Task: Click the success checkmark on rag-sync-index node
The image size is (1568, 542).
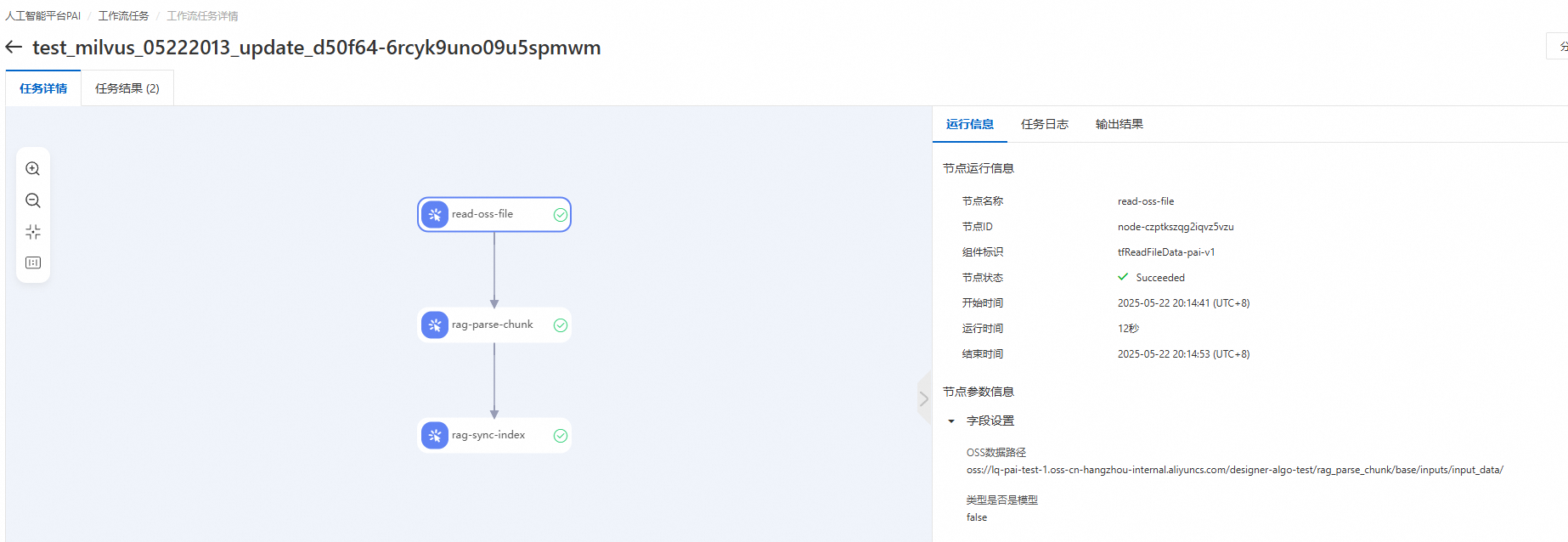Action: click(x=561, y=436)
